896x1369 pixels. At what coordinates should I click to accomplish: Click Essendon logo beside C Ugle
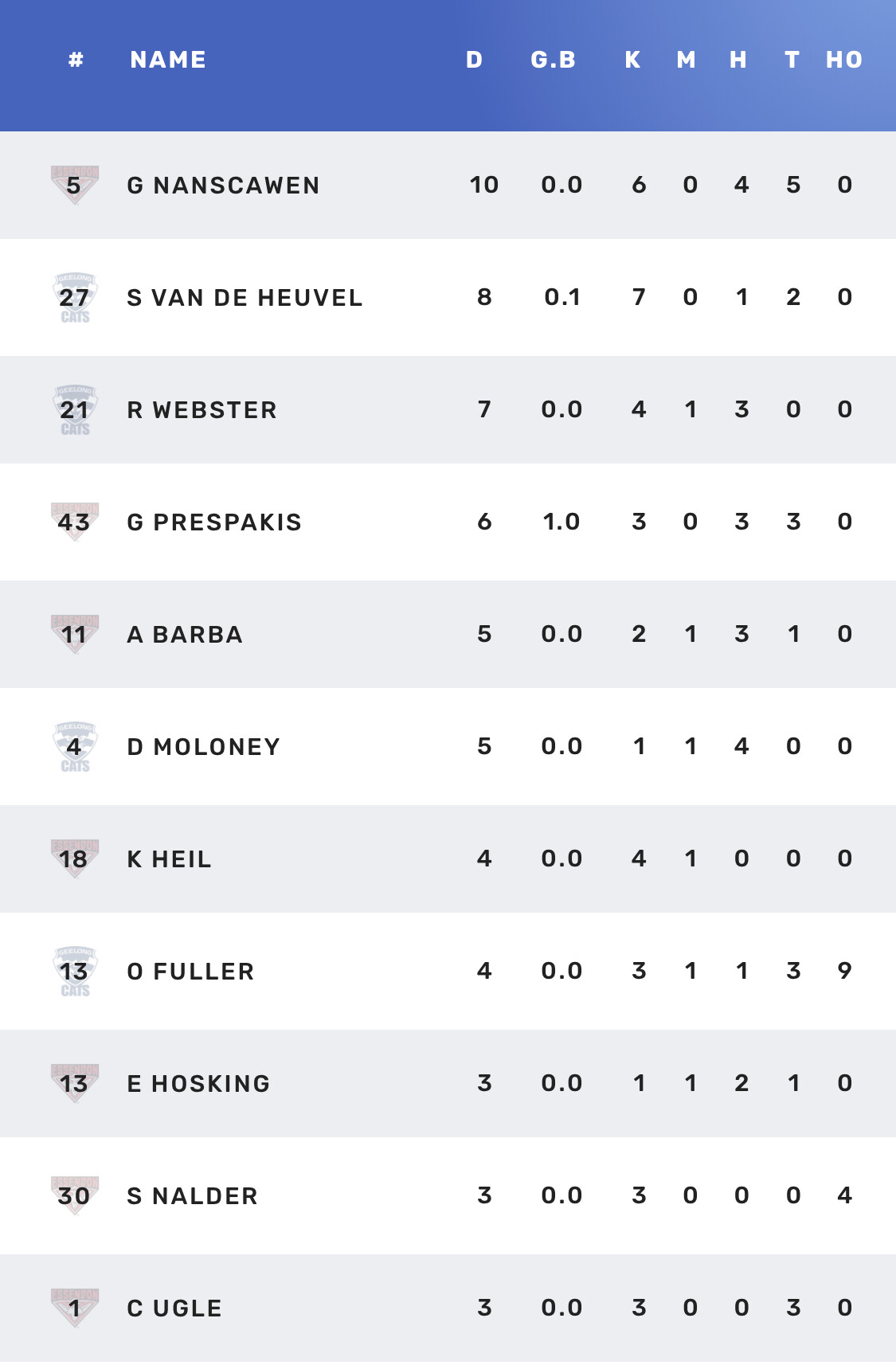click(x=75, y=1308)
